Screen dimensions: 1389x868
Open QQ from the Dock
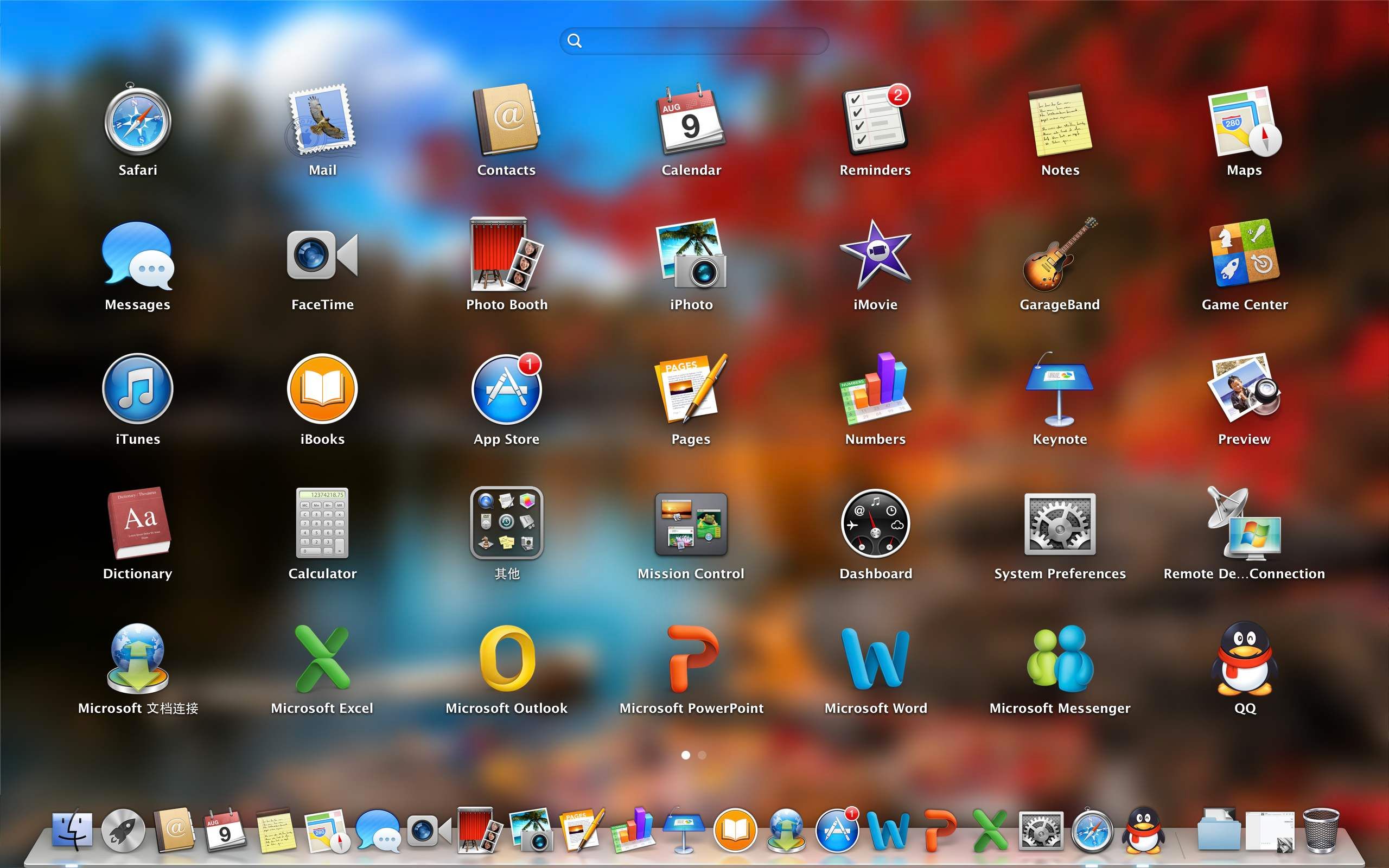[x=1143, y=830]
